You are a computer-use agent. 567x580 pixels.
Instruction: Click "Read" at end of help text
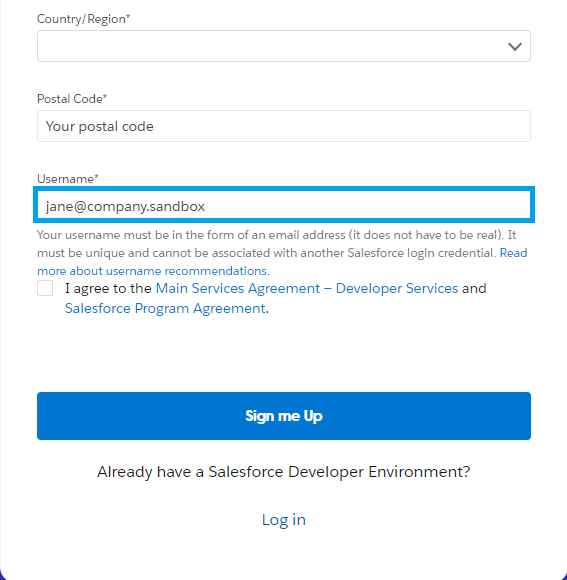point(513,253)
